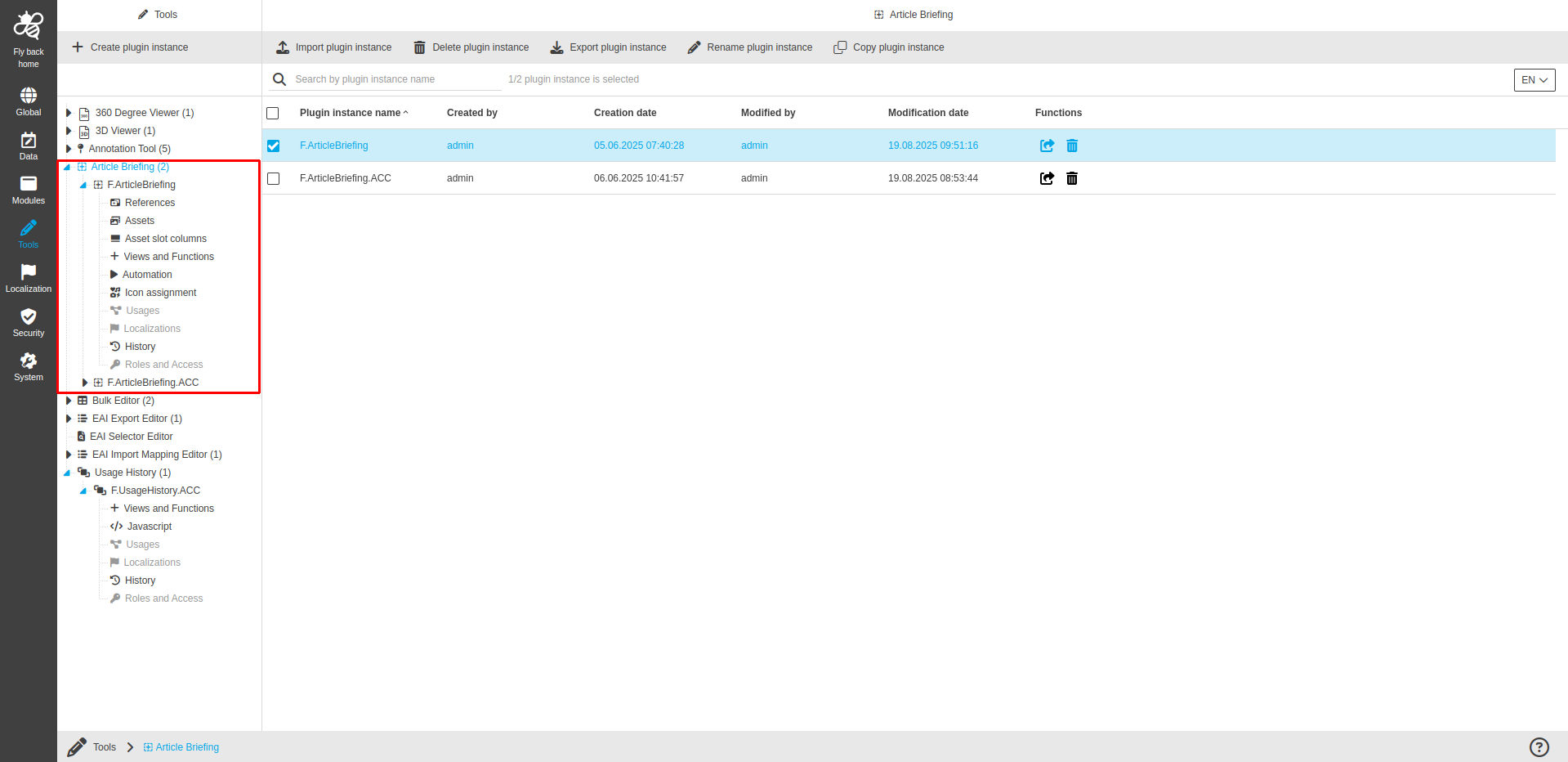
Task: Collapse the Article Briefing tree node
Action: 67,167
